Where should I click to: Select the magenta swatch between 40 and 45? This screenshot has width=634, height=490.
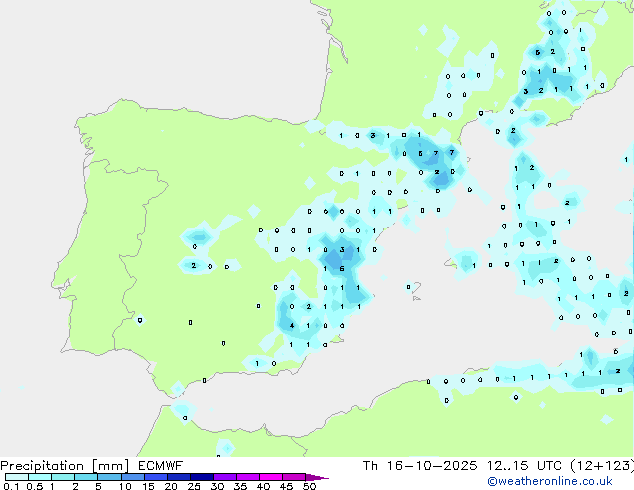(271, 477)
